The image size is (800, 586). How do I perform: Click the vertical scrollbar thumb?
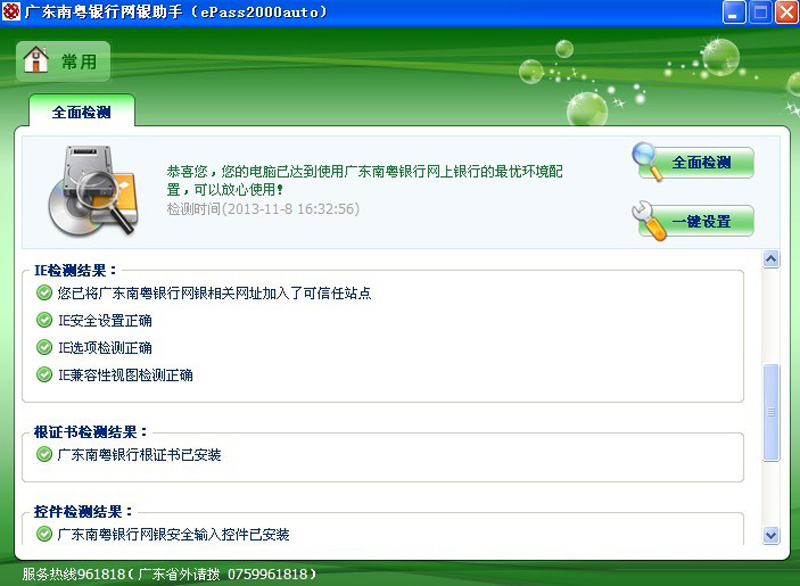click(771, 413)
